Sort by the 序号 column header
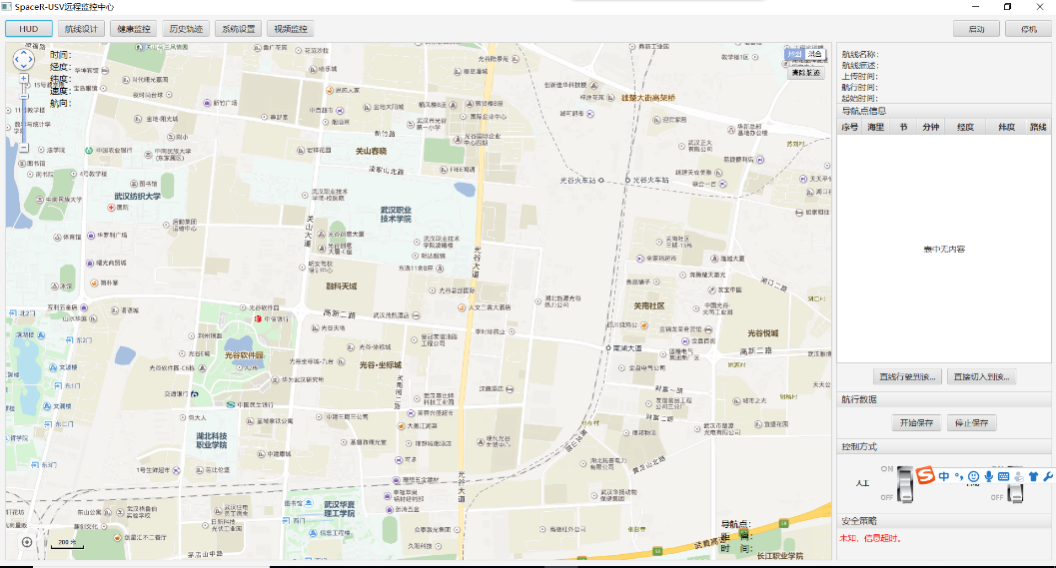 coord(849,127)
